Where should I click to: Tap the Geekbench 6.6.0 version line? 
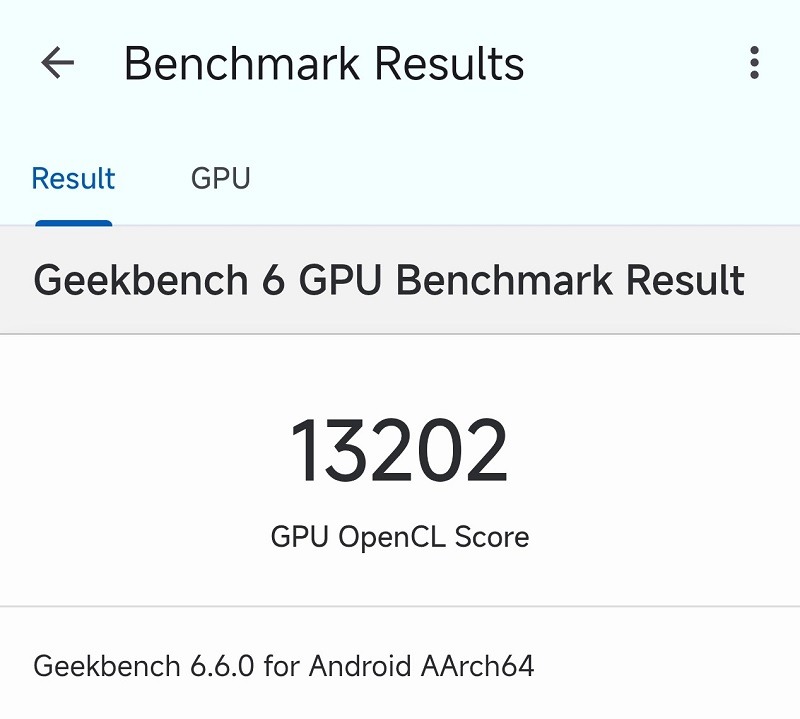(x=284, y=665)
